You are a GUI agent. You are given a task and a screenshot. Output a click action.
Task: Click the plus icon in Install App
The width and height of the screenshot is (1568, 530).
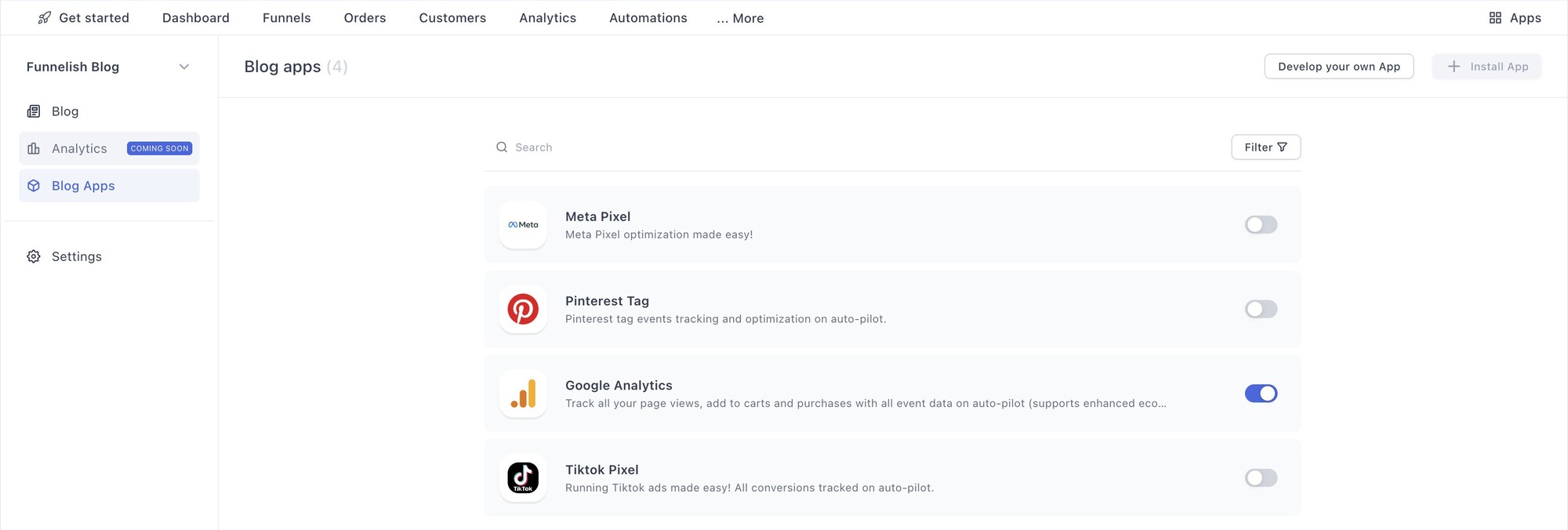pyautogui.click(x=1454, y=67)
